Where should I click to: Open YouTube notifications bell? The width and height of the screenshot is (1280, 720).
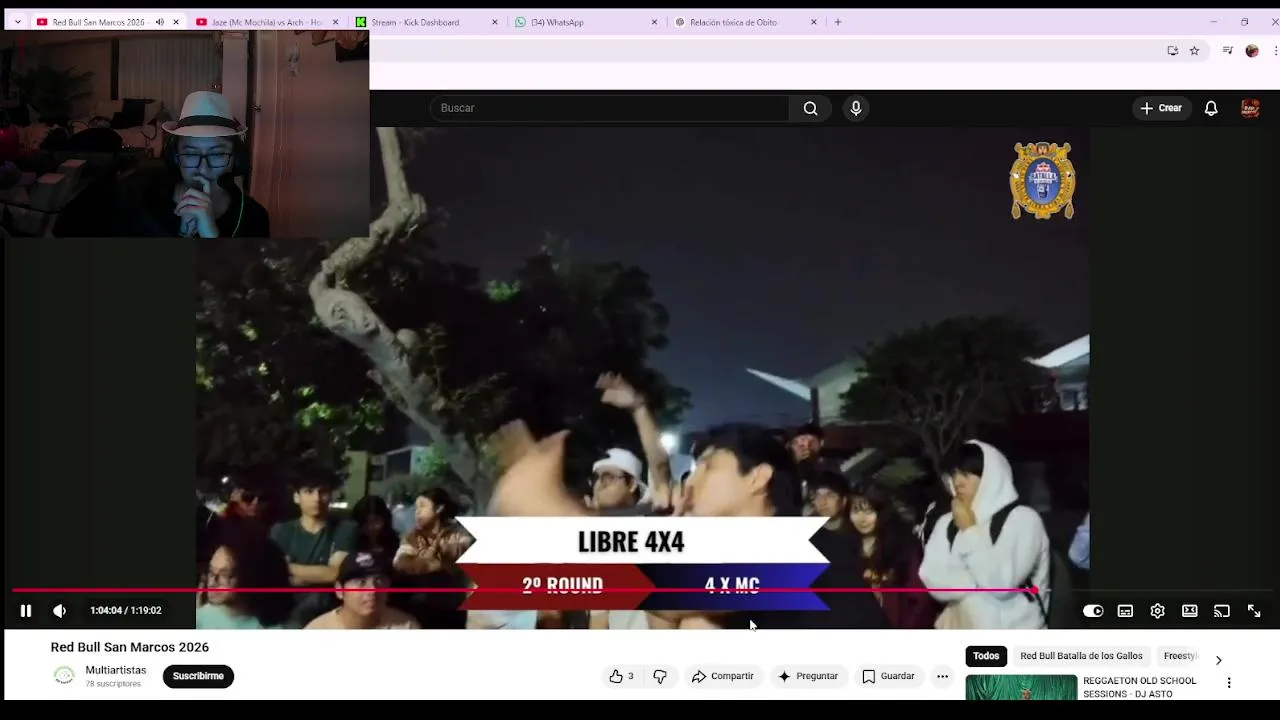[1211, 108]
